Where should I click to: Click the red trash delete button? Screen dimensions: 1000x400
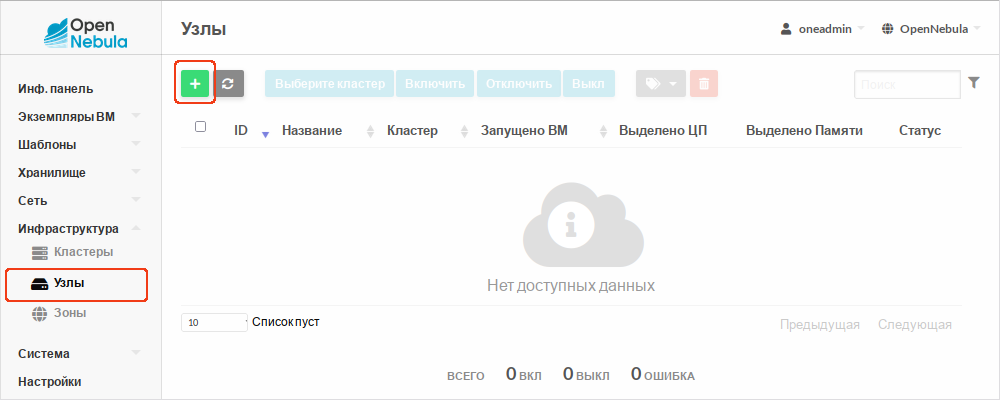point(703,84)
